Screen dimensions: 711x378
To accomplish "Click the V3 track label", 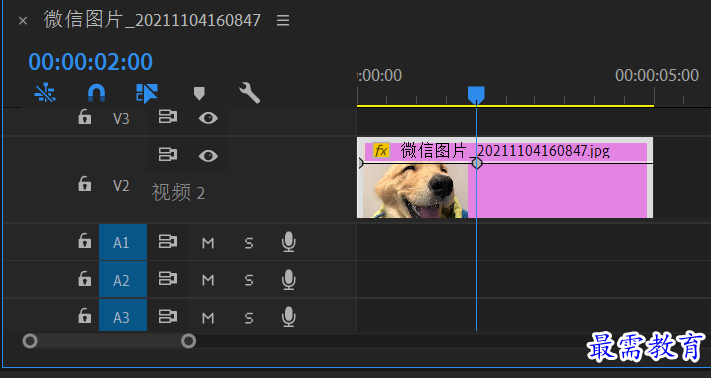I will pos(121,118).
